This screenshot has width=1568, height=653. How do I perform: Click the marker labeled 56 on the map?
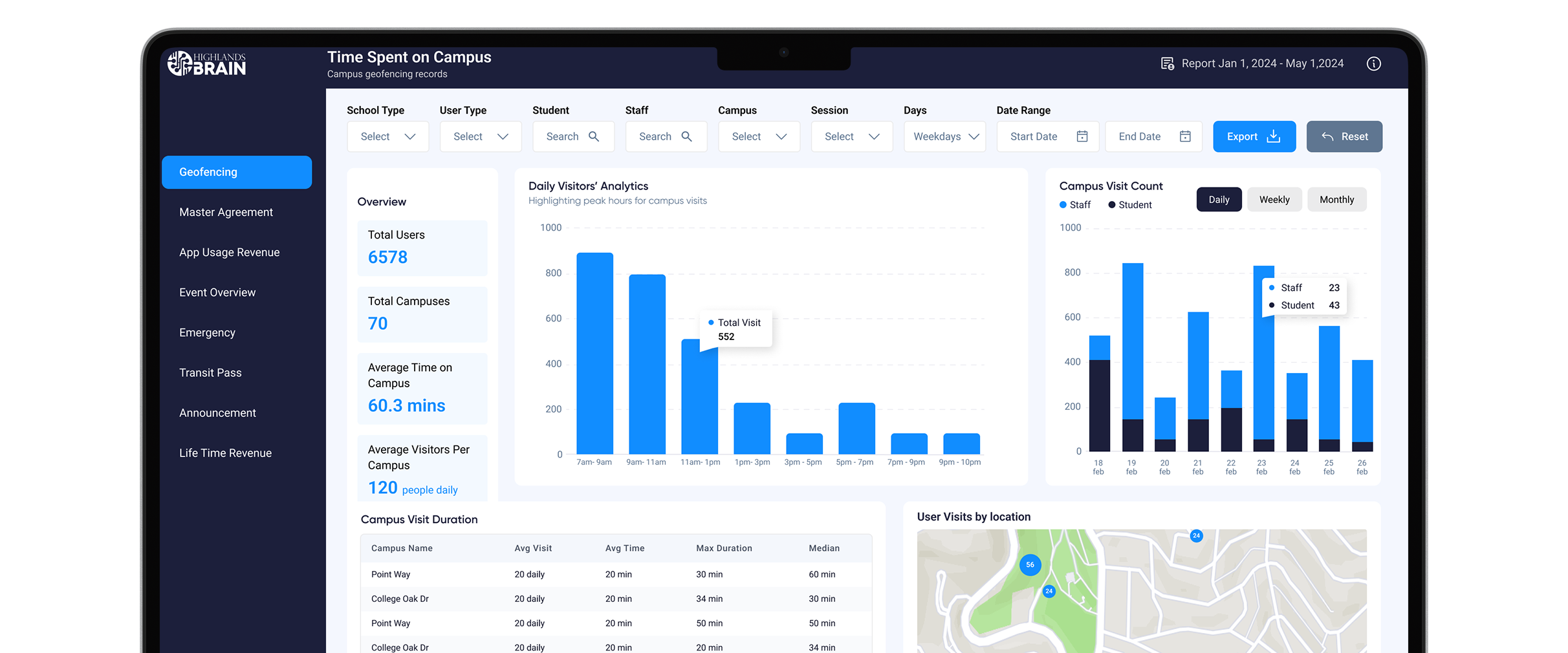(x=1030, y=564)
